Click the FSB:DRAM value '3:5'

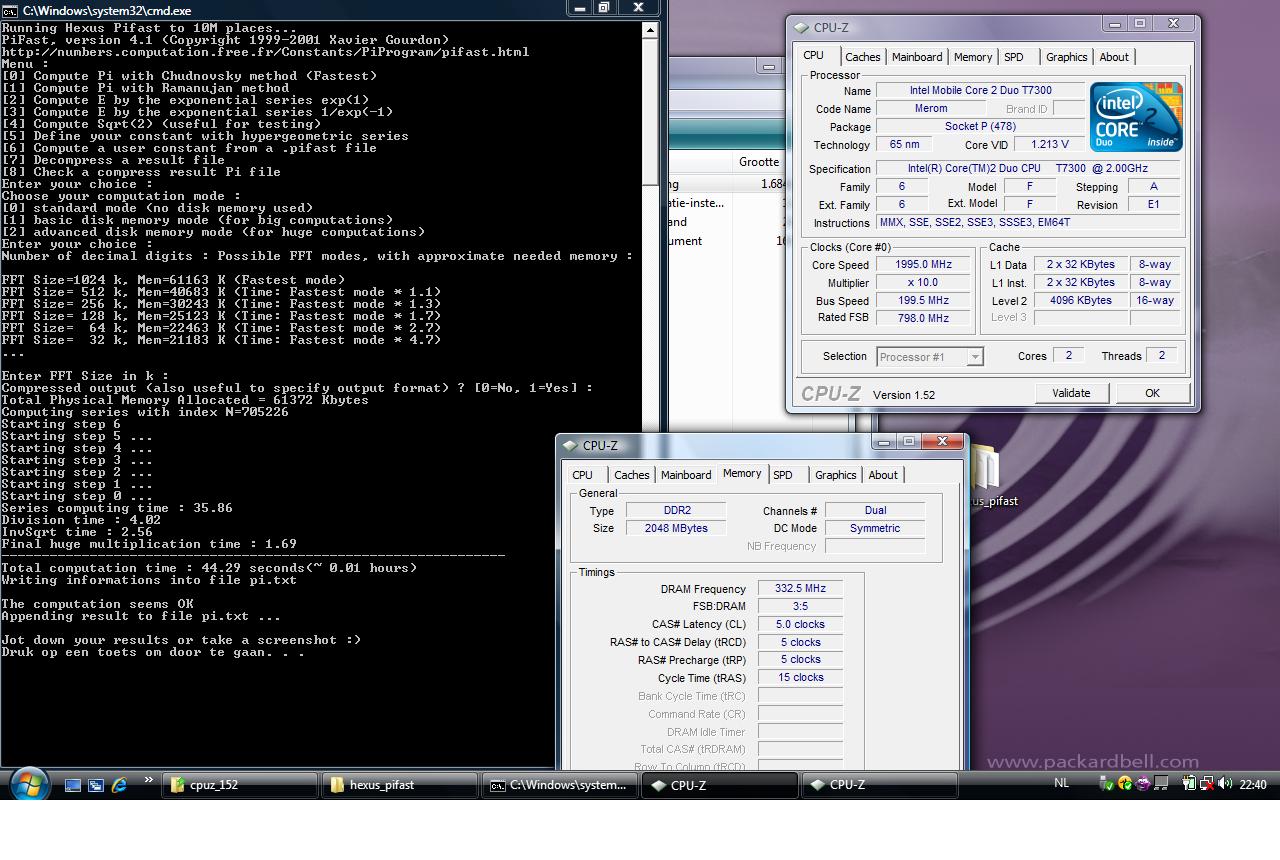click(x=800, y=606)
